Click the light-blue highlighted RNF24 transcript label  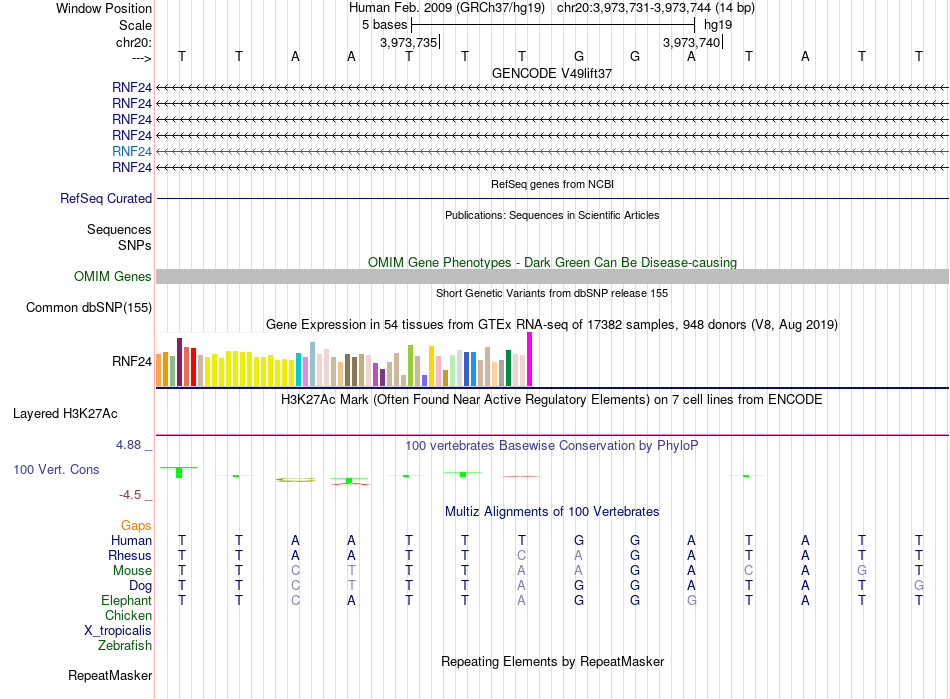[131, 151]
